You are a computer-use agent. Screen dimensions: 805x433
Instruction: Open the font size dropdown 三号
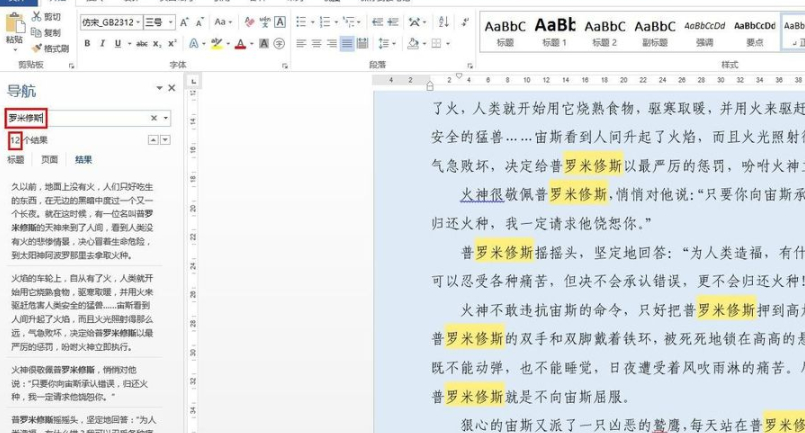(x=170, y=22)
